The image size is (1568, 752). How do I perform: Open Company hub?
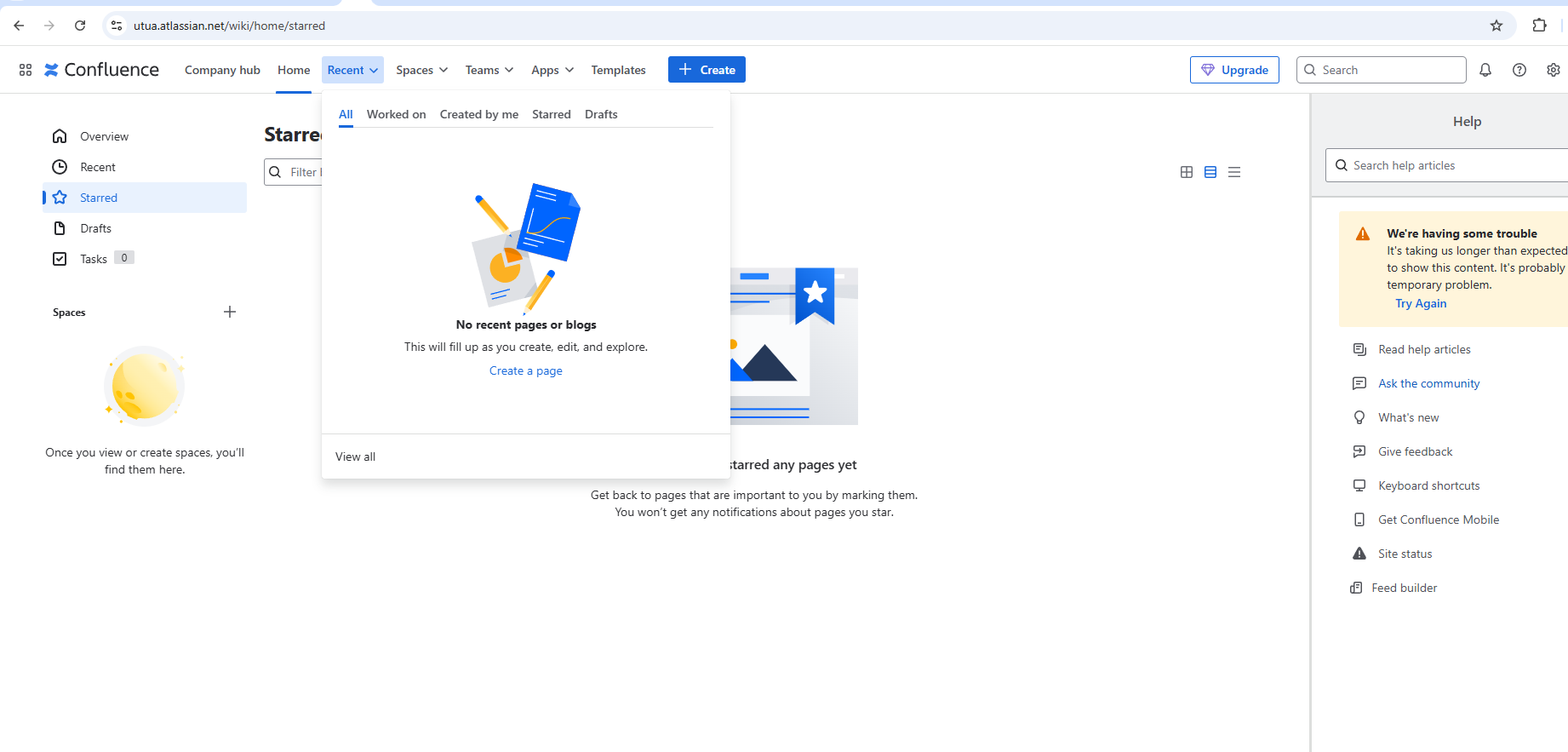coord(222,70)
